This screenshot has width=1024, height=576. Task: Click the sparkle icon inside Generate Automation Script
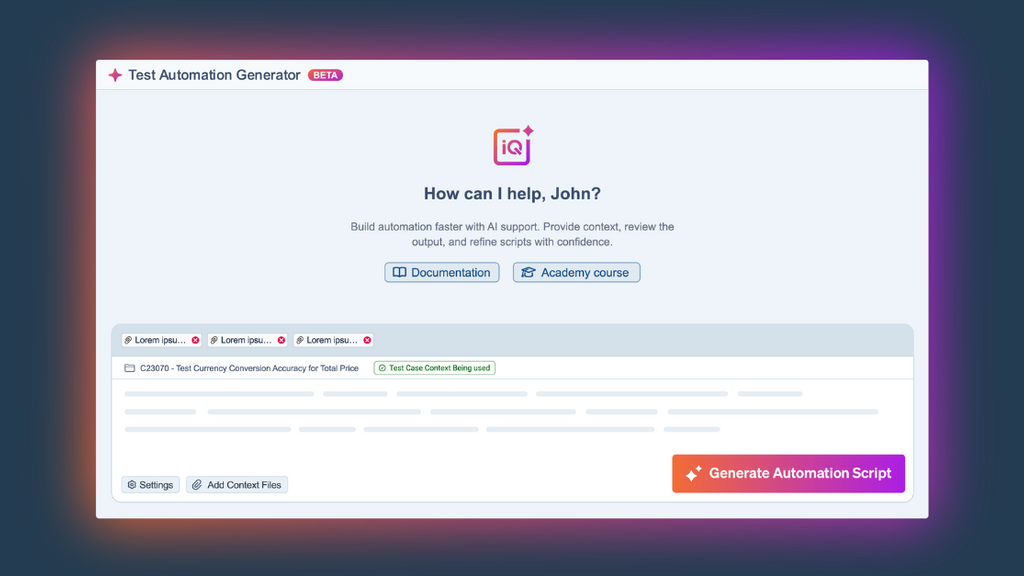691,473
